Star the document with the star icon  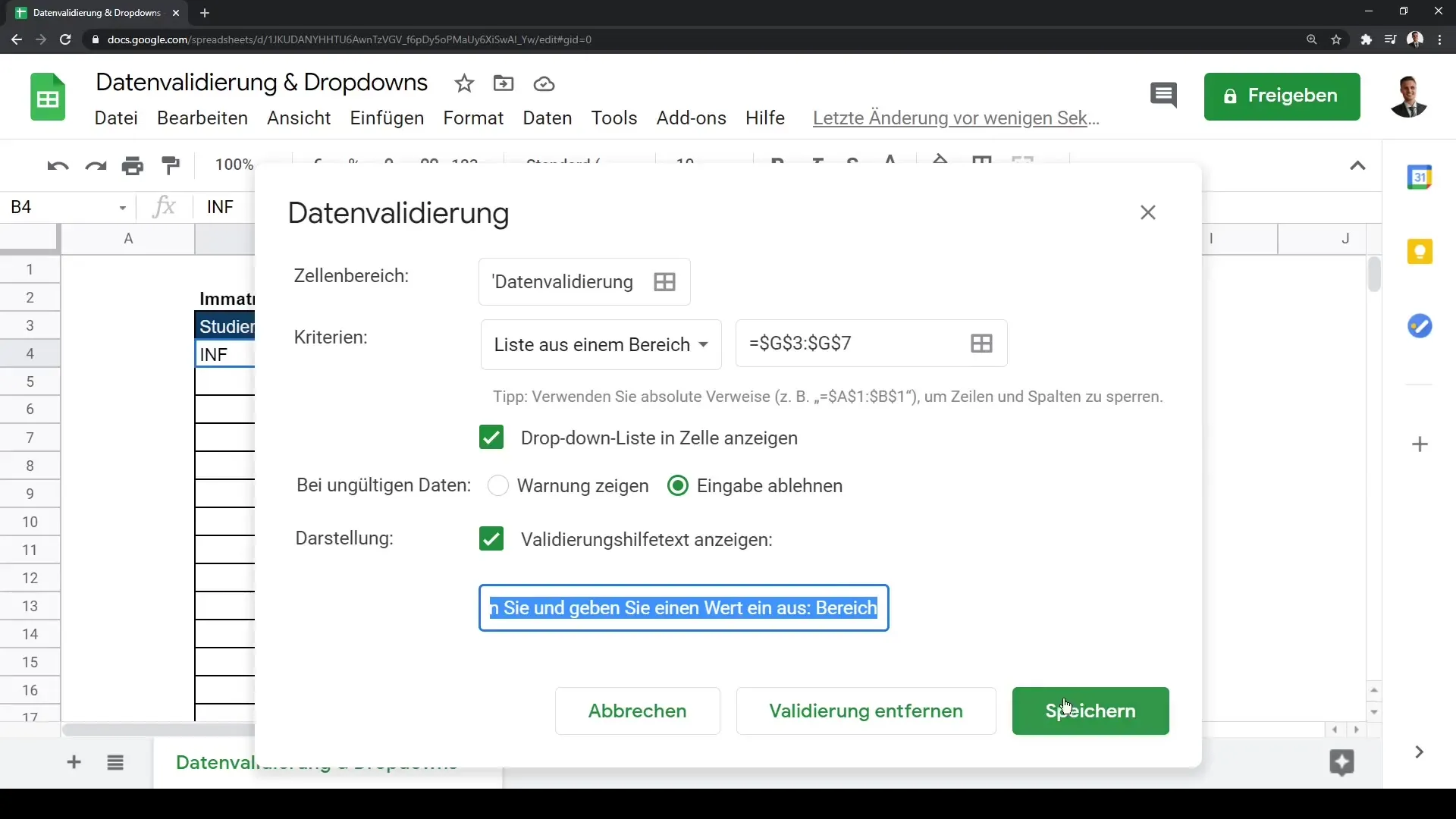click(464, 83)
